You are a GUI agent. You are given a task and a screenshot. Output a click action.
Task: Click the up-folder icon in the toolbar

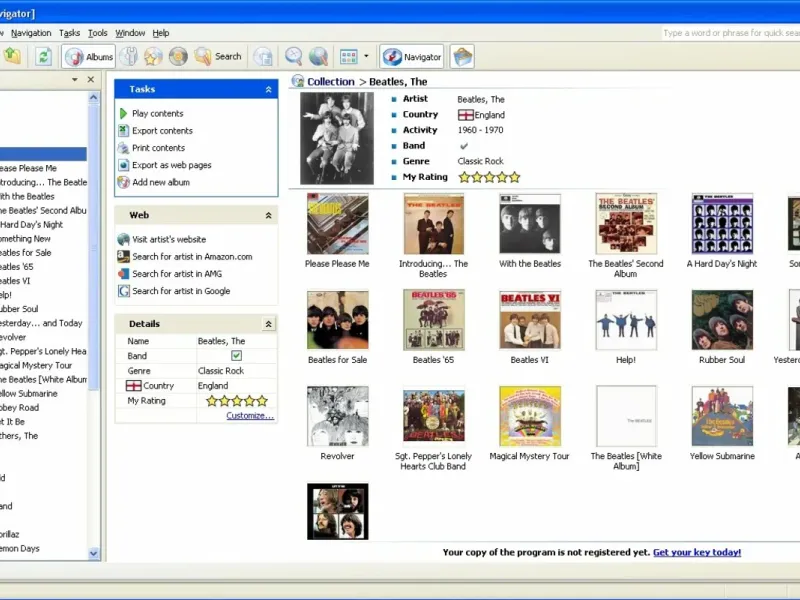point(12,56)
